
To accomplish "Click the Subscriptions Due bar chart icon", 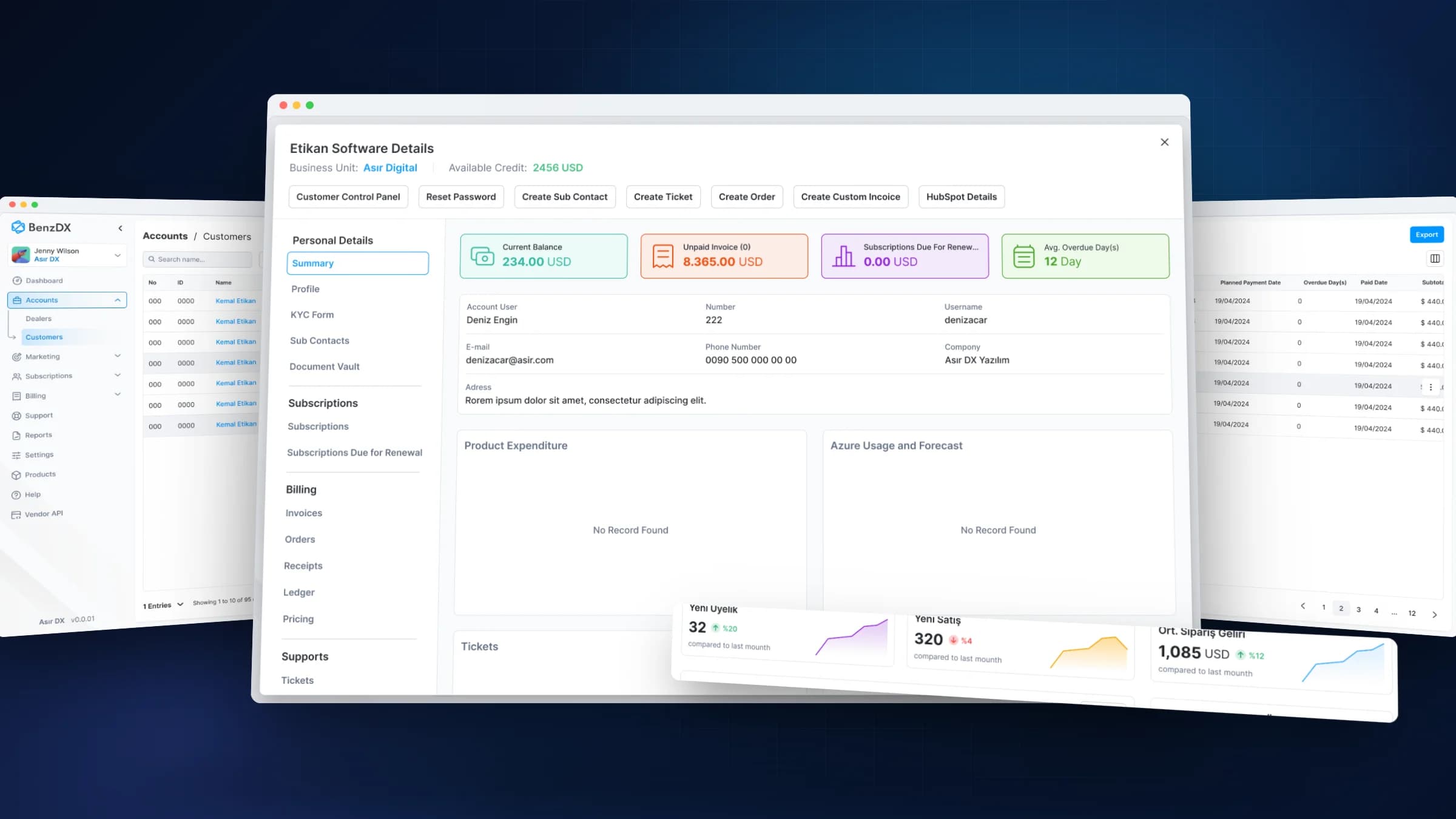I will coord(843,256).
